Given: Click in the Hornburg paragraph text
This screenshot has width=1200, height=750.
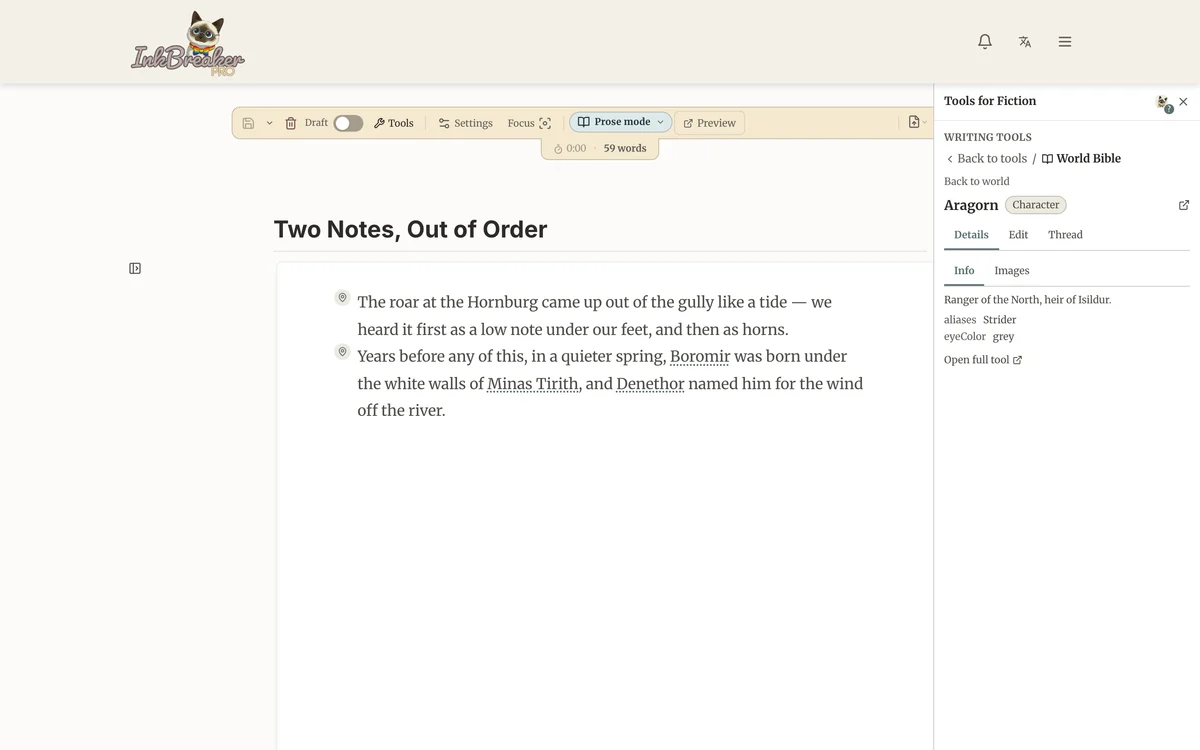Looking at the screenshot, I should click(595, 316).
